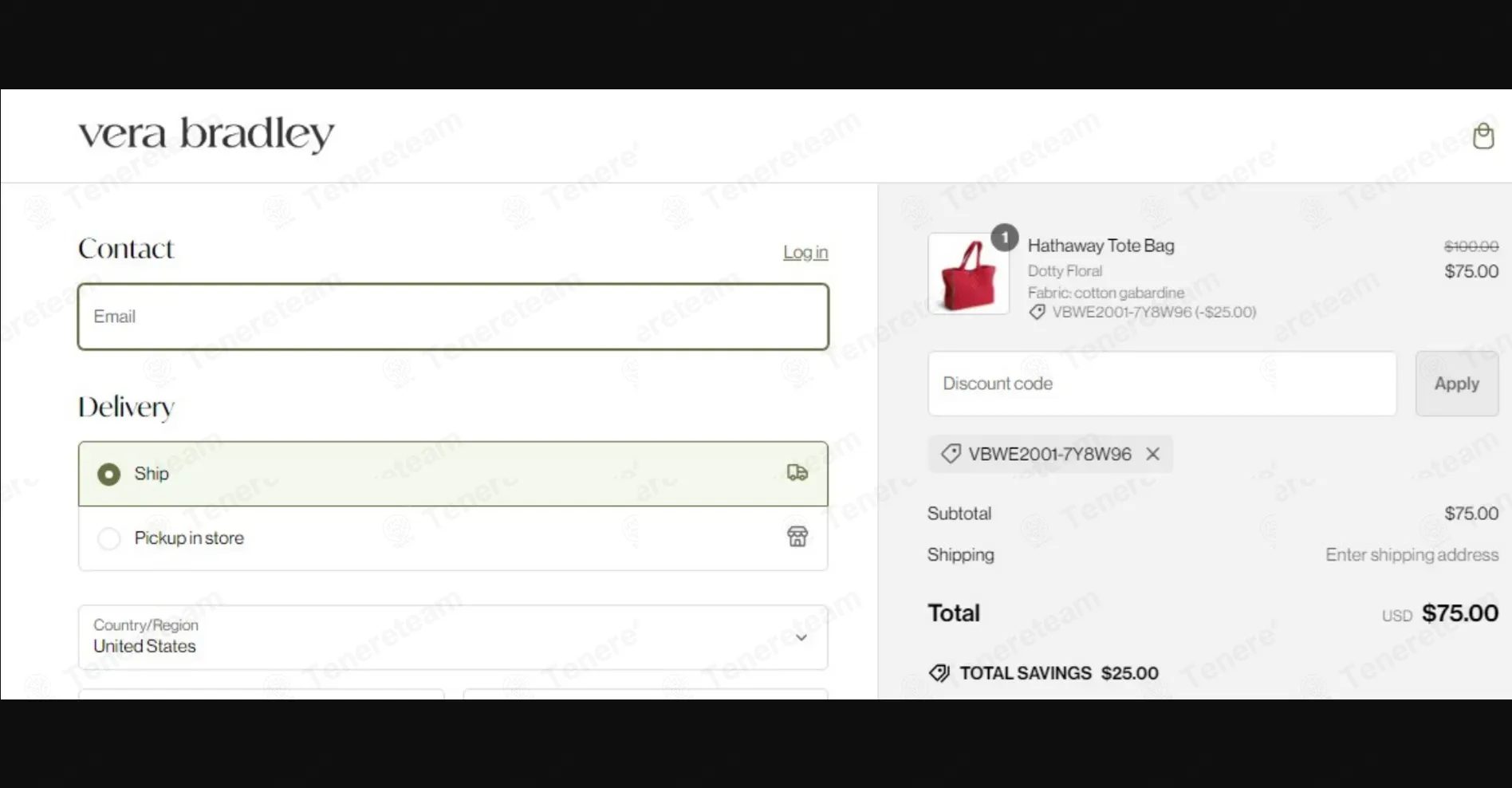
Task: Click into the Discount code field
Action: click(x=1162, y=384)
